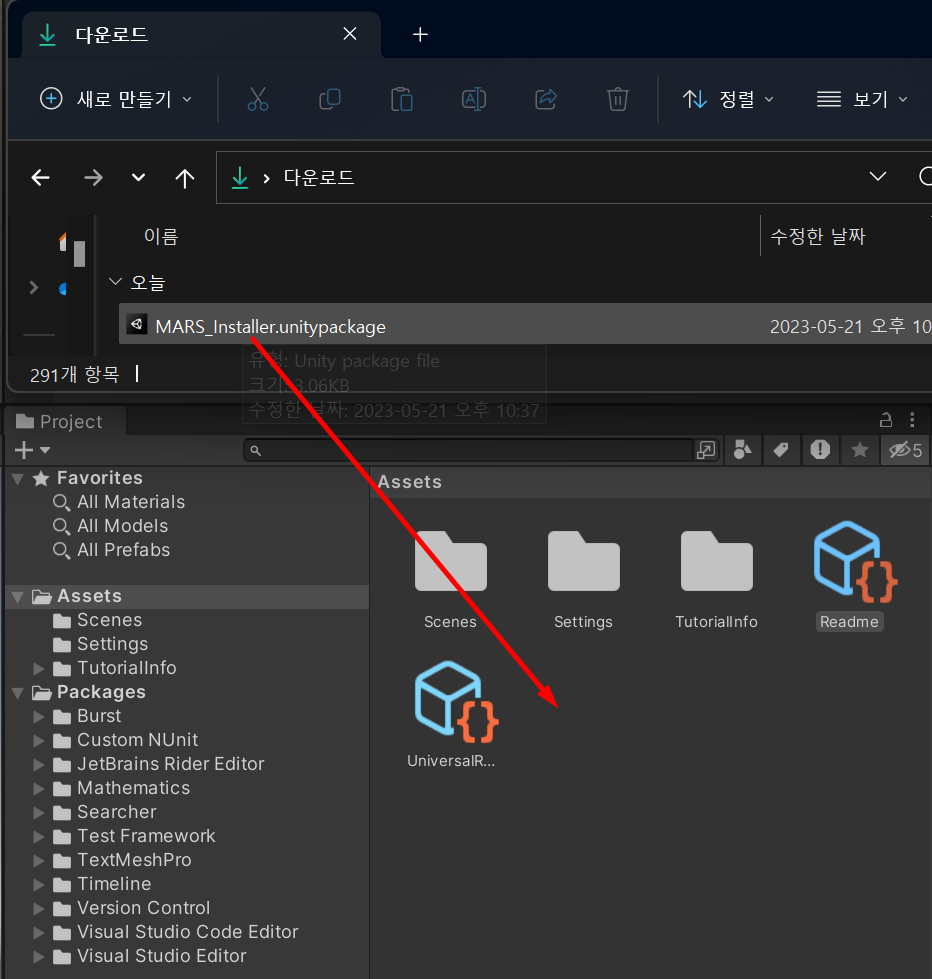Filter Project search by label tag icon
Viewport: 932px width, 979px height.
pyautogui.click(x=782, y=450)
